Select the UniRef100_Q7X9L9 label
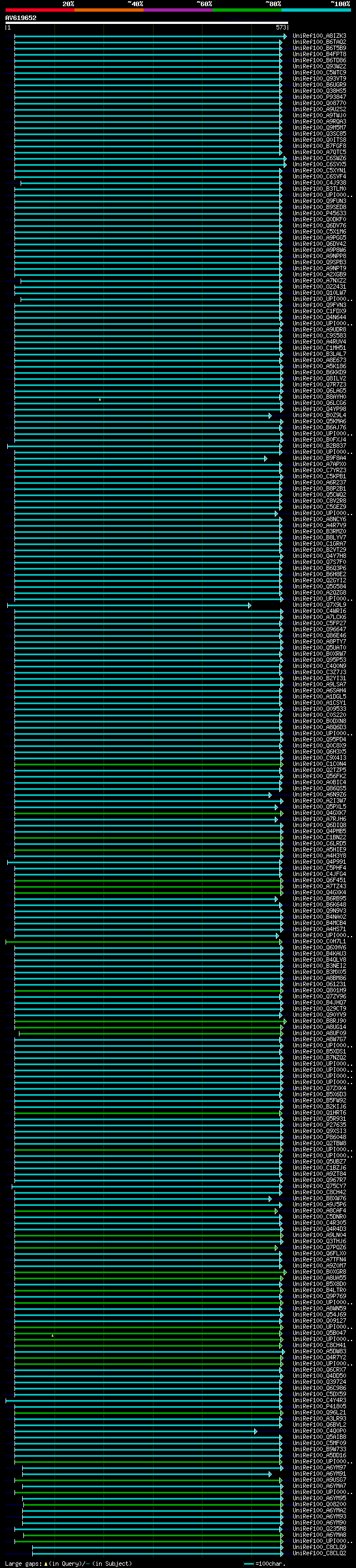This screenshot has width=356, height=1568. 319,605
